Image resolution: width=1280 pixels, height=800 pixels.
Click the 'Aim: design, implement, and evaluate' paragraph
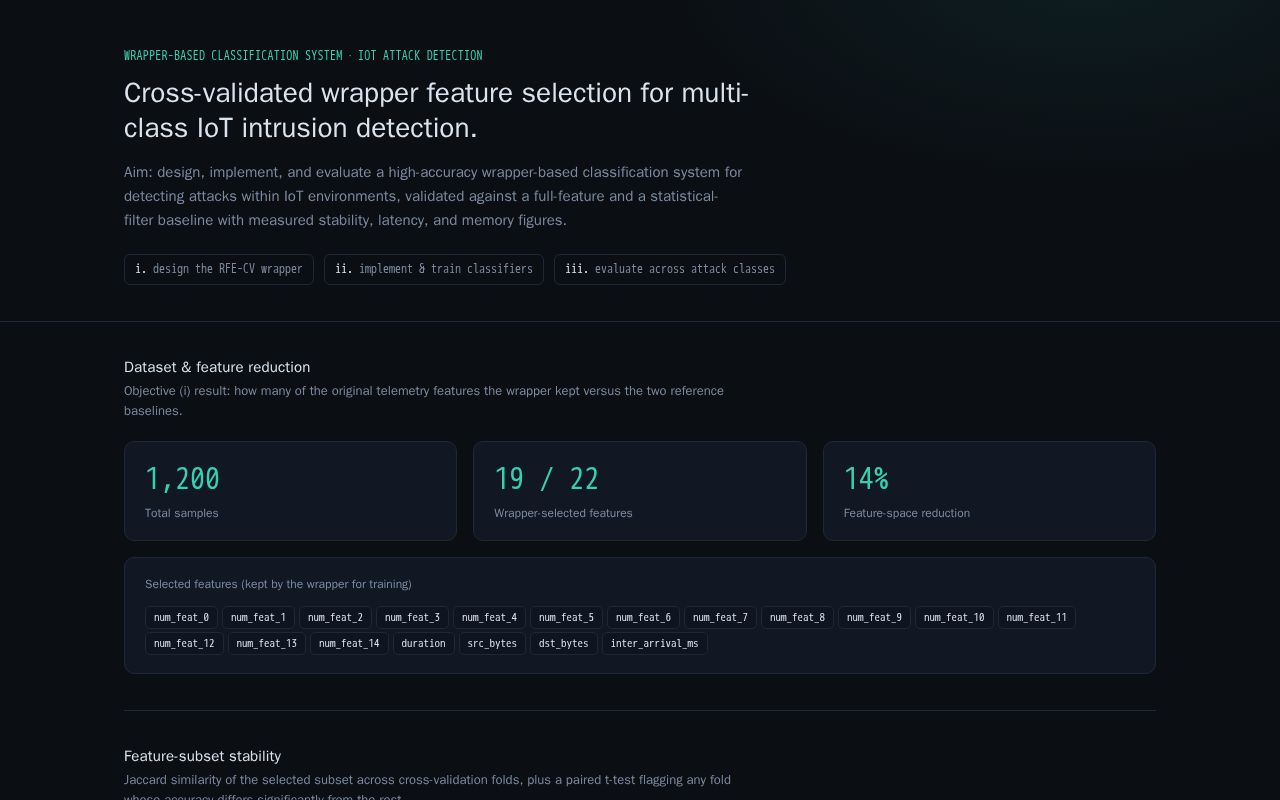coord(433,196)
